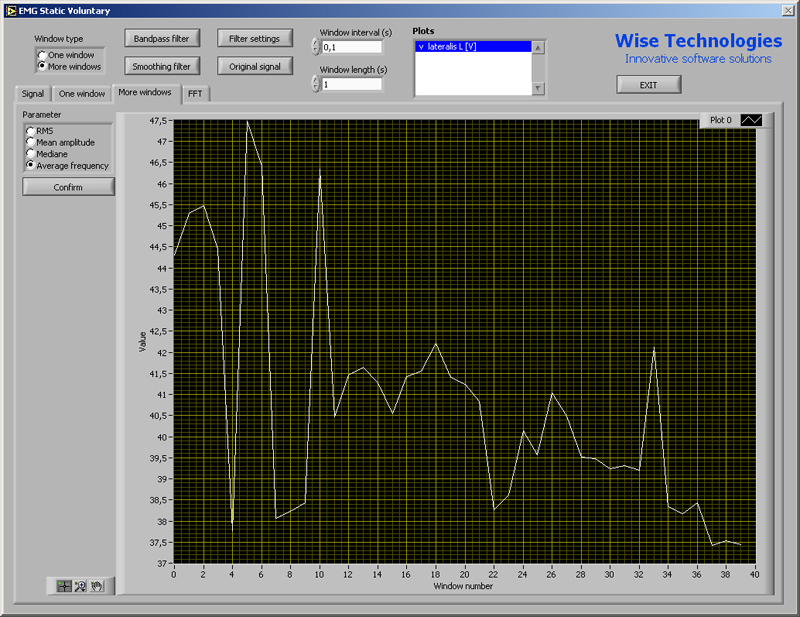Show the Original signal
800x617 pixels.
click(x=255, y=66)
